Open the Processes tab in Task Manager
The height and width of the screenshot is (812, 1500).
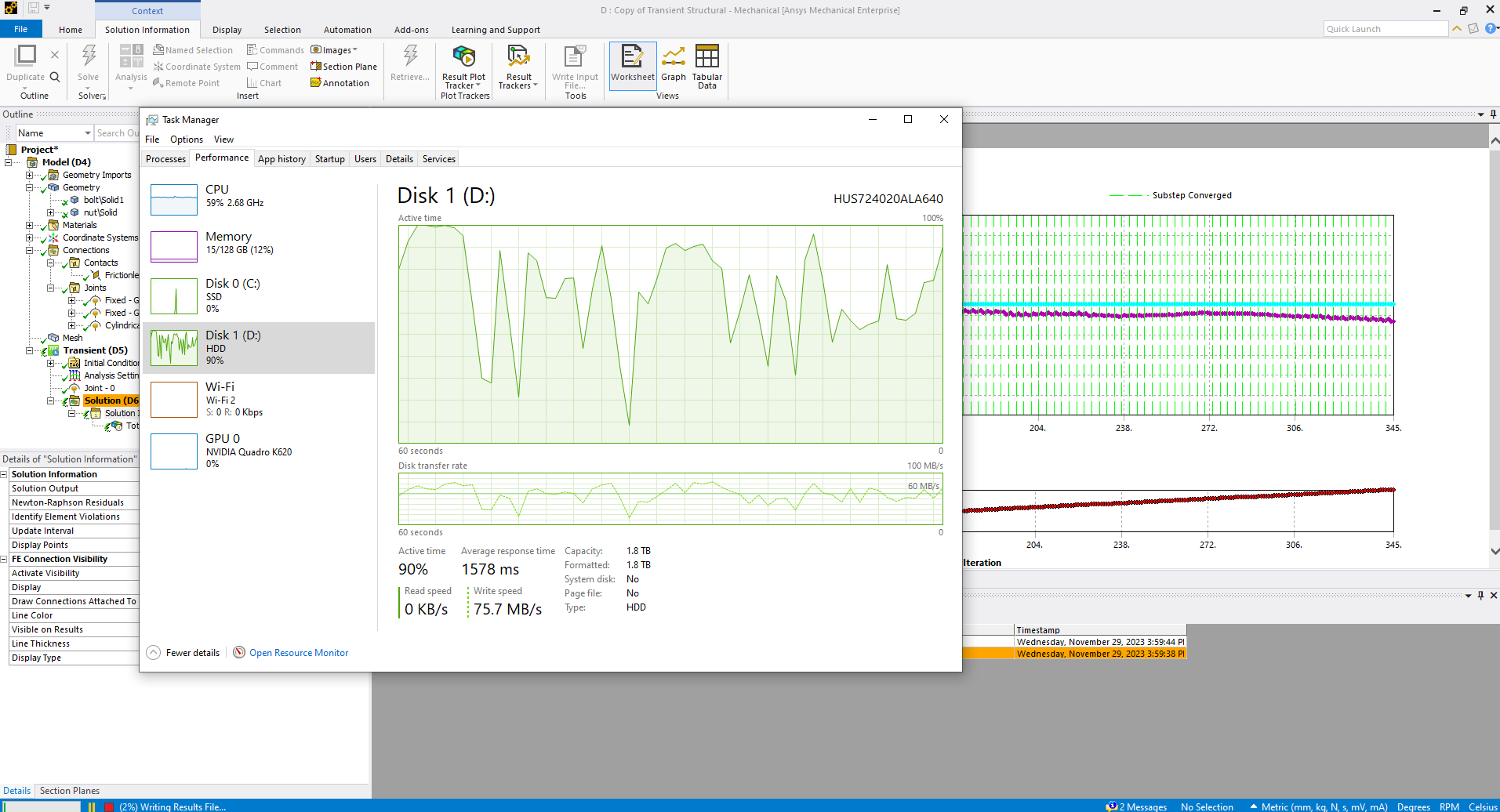[166, 159]
